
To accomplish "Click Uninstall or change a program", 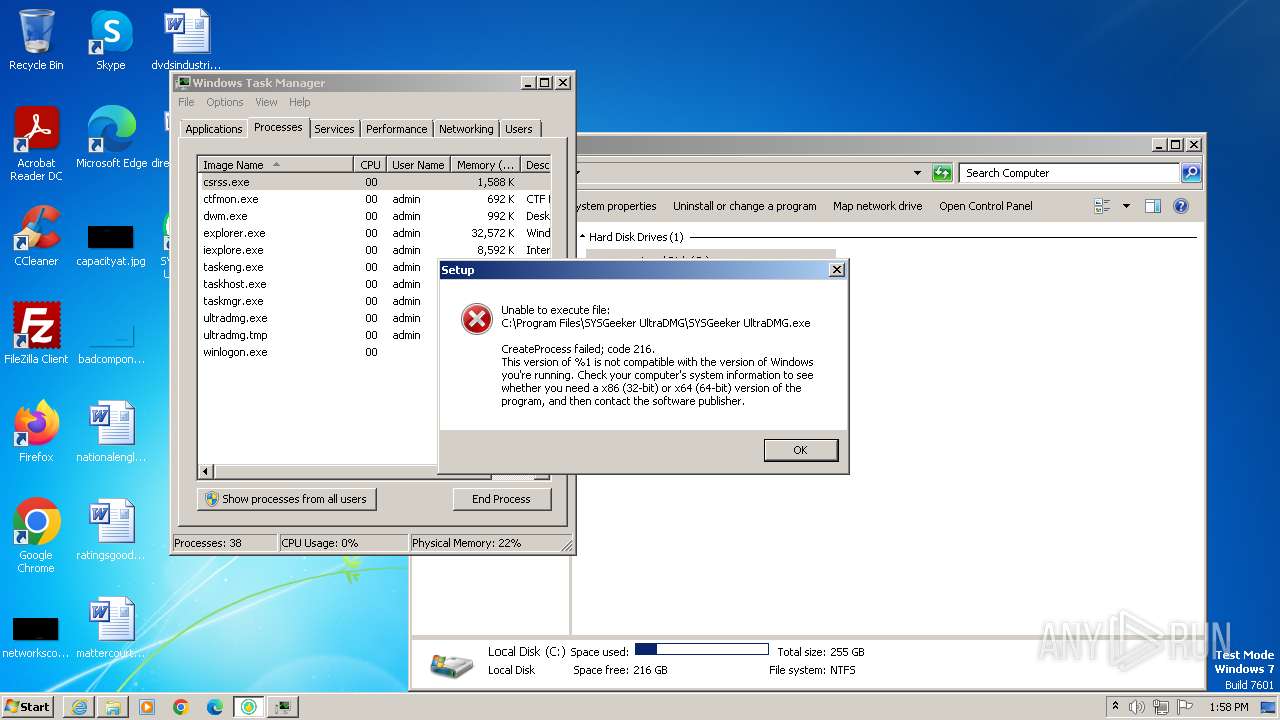I will point(744,206).
